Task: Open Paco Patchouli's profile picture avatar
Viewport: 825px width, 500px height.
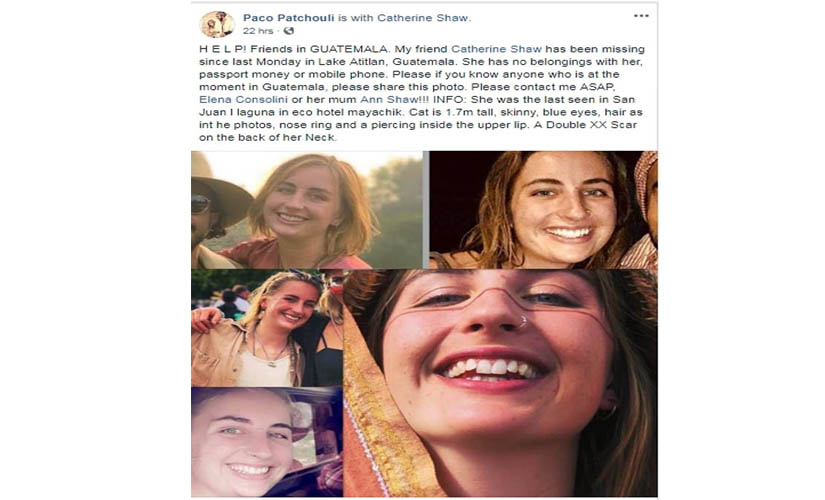Action: click(x=217, y=24)
